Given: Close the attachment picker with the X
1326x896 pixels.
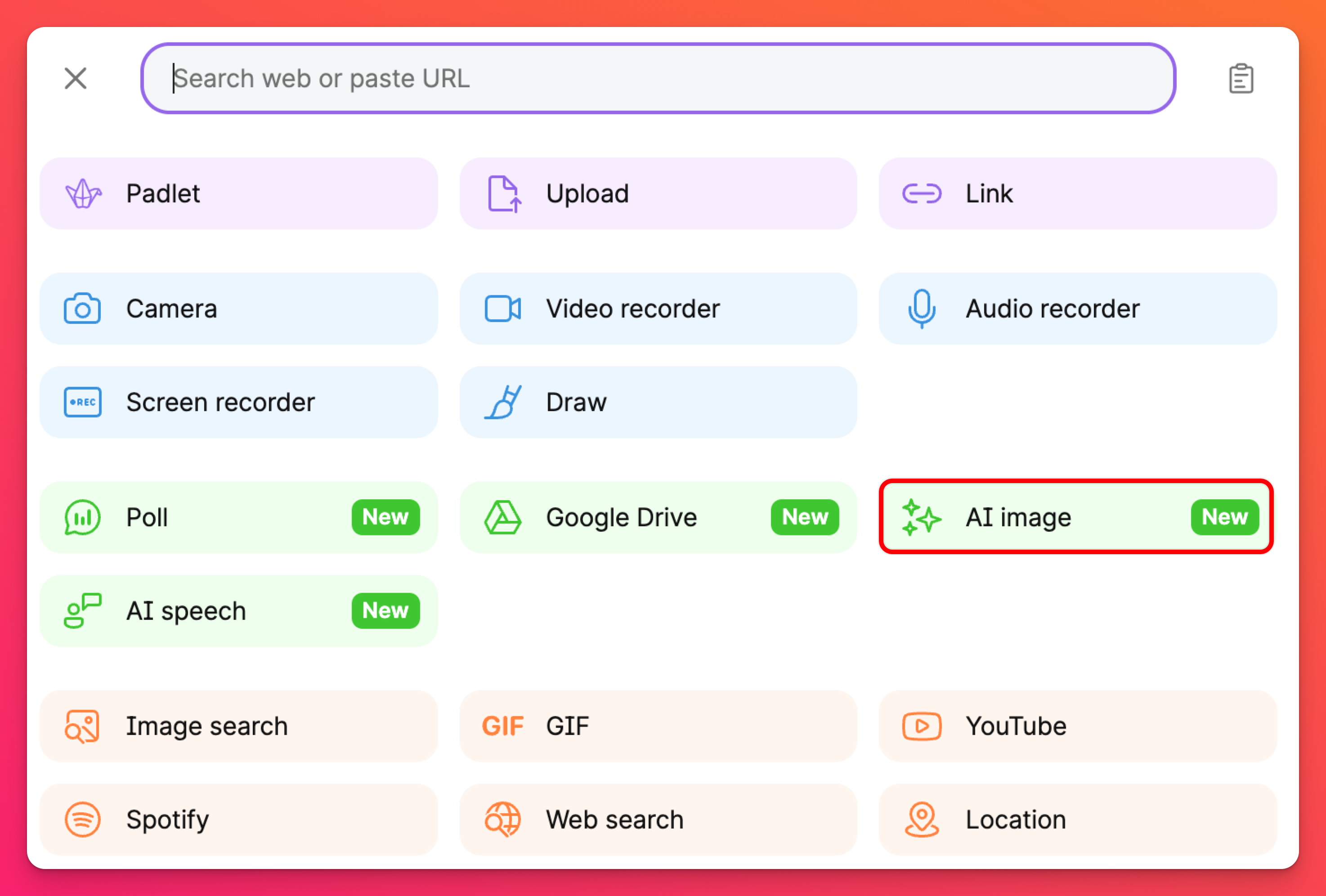Looking at the screenshot, I should pos(75,78).
